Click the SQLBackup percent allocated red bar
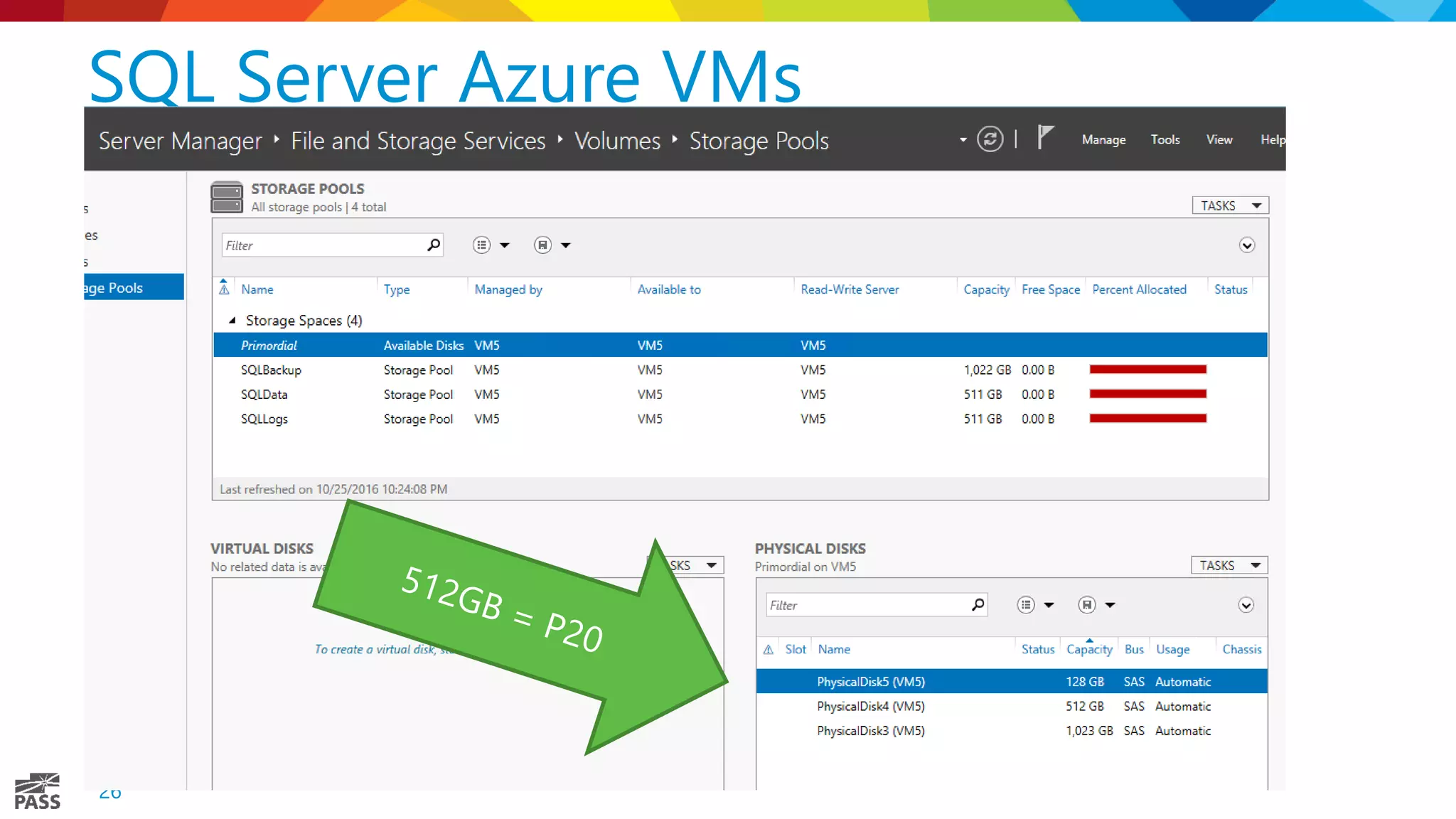The width and height of the screenshot is (1456, 819). [1147, 370]
